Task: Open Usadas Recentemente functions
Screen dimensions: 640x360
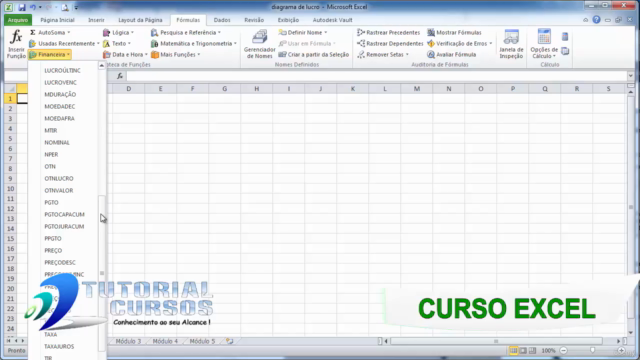Action: click(x=64, y=43)
